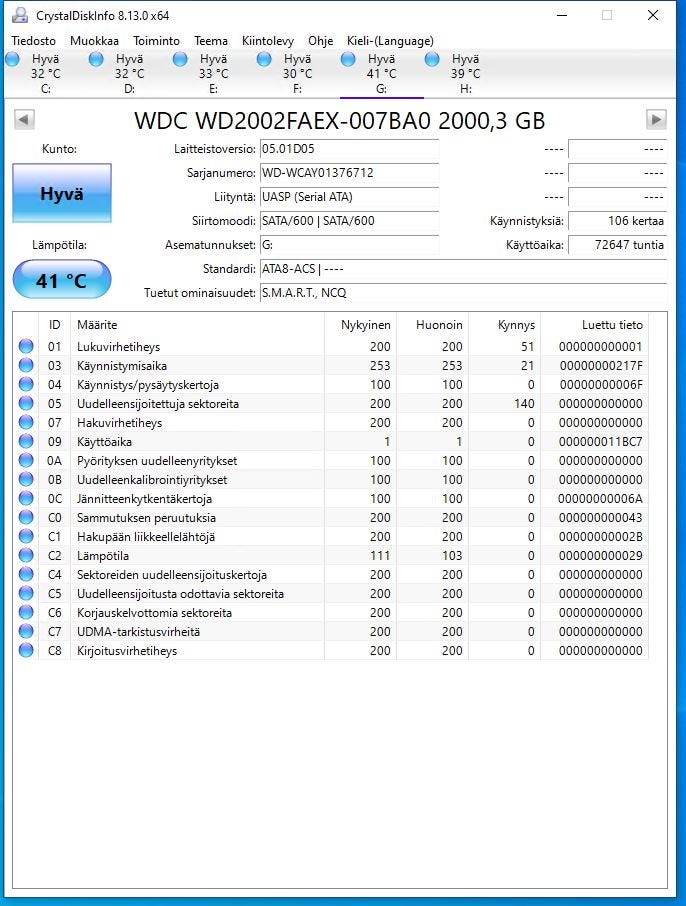The image size is (686, 906).
Task: Click the Sarjanumero field value
Action: (x=349, y=173)
